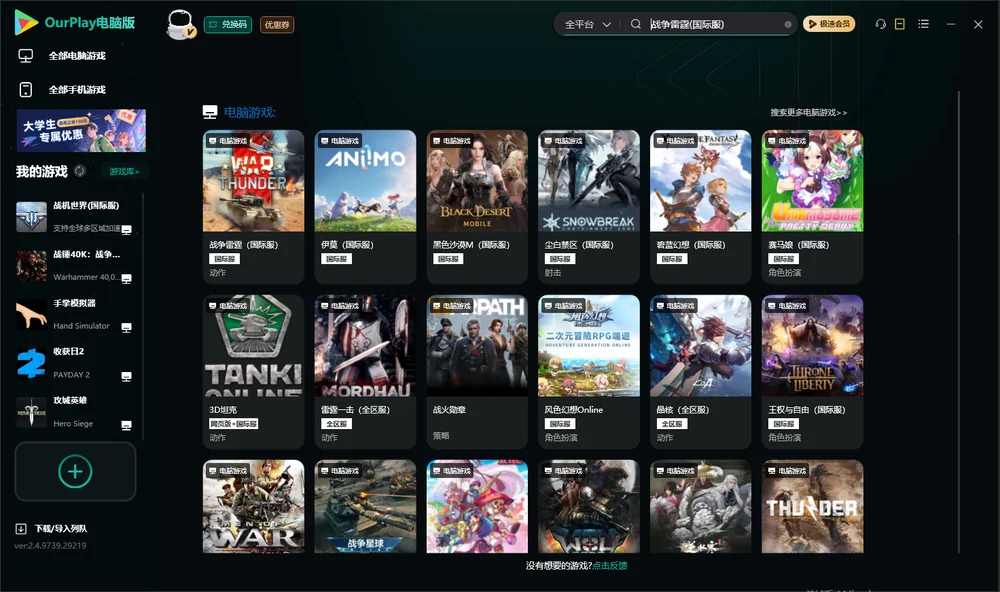Image resolution: width=1000 pixels, height=592 pixels.
Task: Click Hero Siege game icon
Action: [x=31, y=412]
